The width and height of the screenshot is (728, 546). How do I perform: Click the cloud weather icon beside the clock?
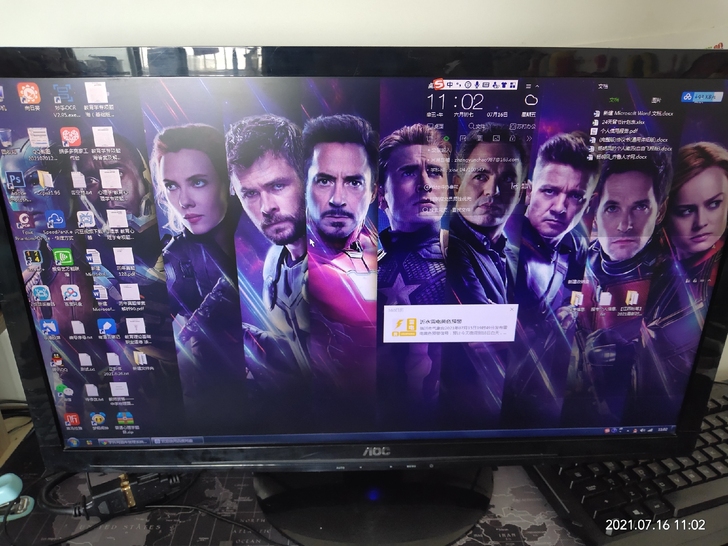[x=531, y=100]
